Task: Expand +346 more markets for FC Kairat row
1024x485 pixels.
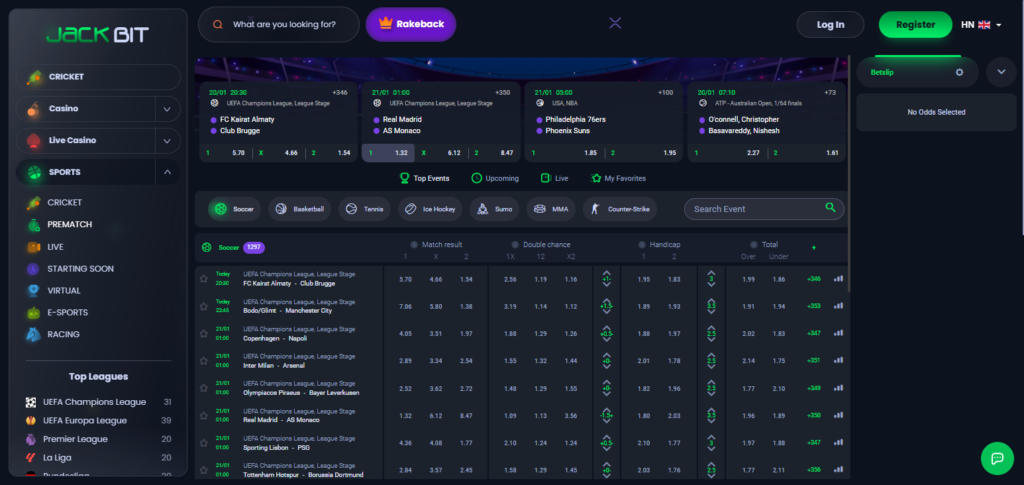Action: [x=814, y=279]
